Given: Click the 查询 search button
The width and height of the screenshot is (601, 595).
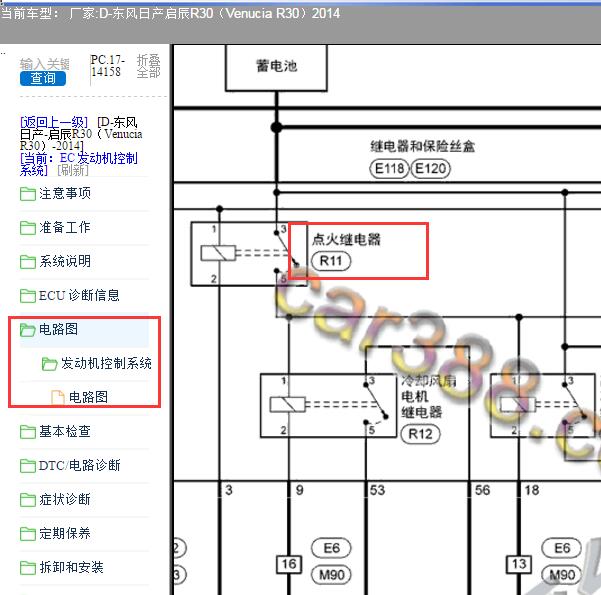Looking at the screenshot, I should 43,79.
